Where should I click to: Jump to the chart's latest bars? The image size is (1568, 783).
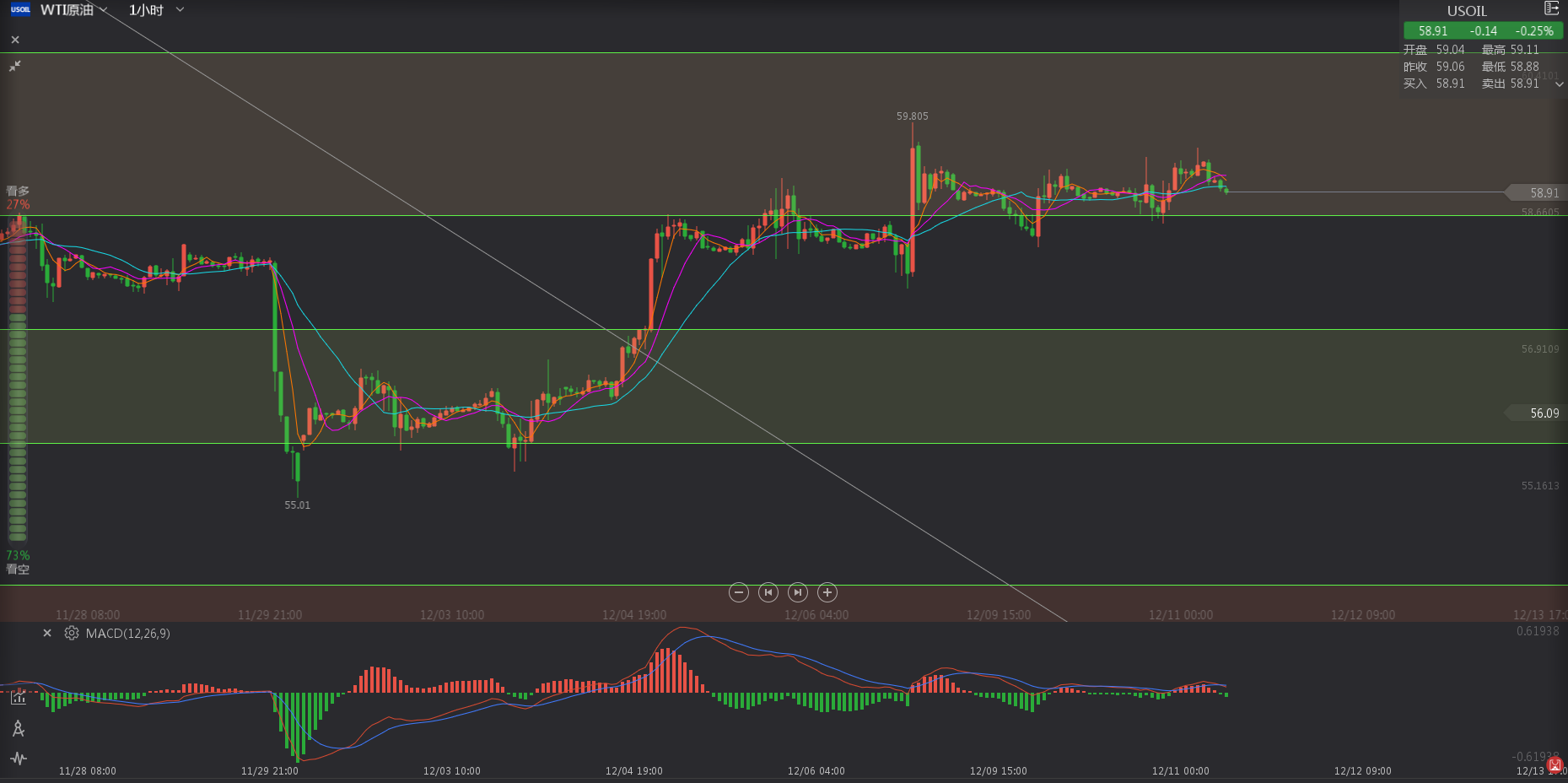(798, 592)
